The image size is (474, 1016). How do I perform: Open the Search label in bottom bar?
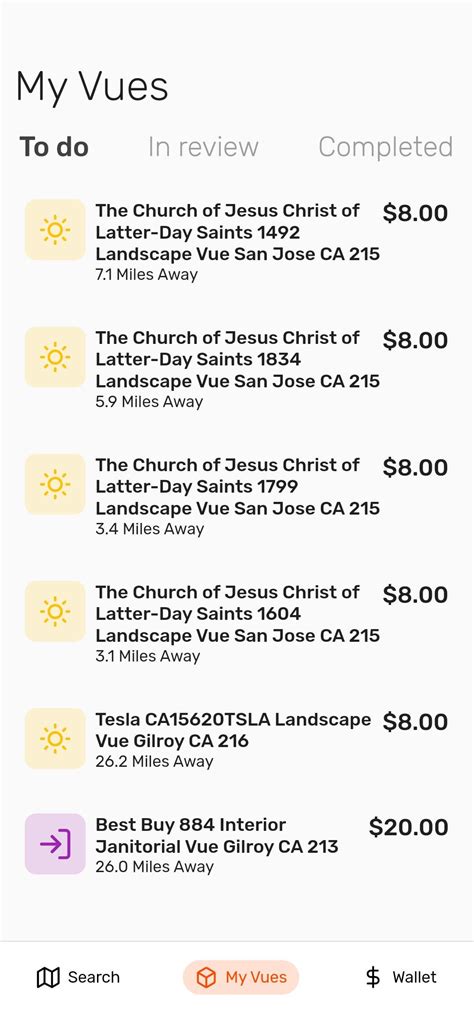pos(94,977)
